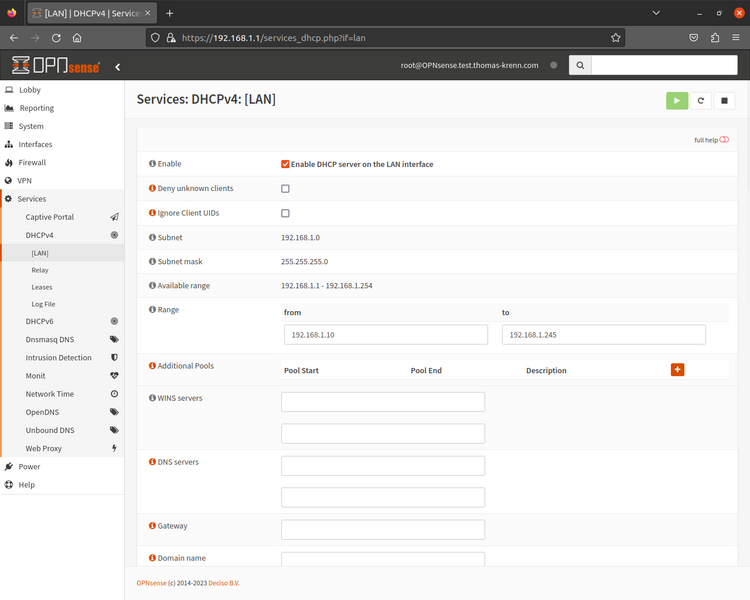Open the Deciso B.V. footer link
750x600 pixels.
click(x=224, y=583)
